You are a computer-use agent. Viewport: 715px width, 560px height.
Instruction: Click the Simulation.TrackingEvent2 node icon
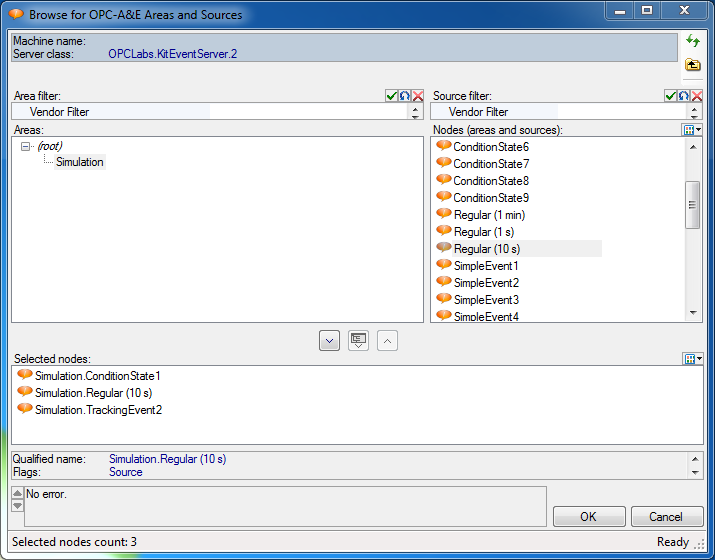point(25,409)
